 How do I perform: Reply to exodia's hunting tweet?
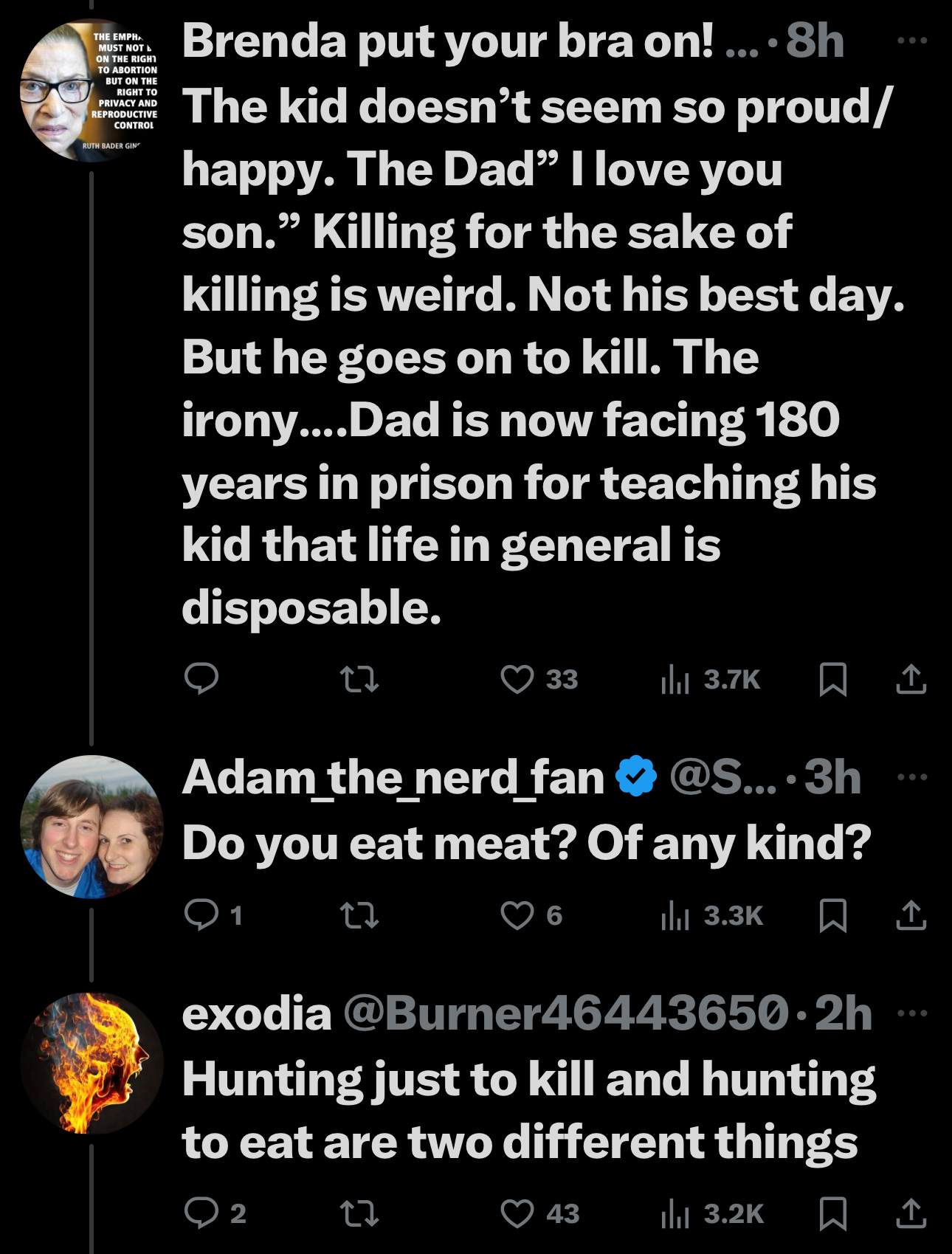click(x=201, y=1213)
